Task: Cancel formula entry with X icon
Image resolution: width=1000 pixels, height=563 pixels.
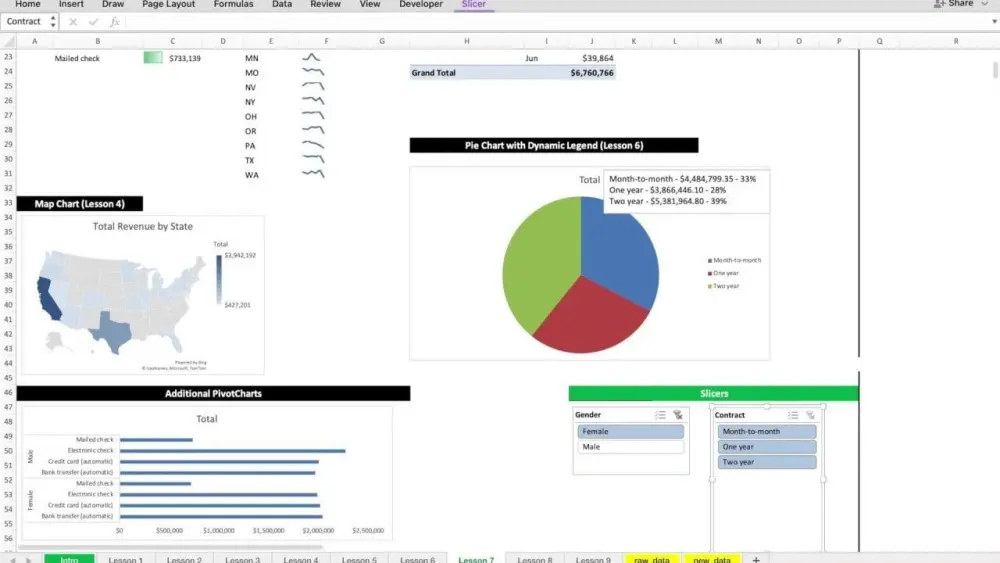Action: 73,22
